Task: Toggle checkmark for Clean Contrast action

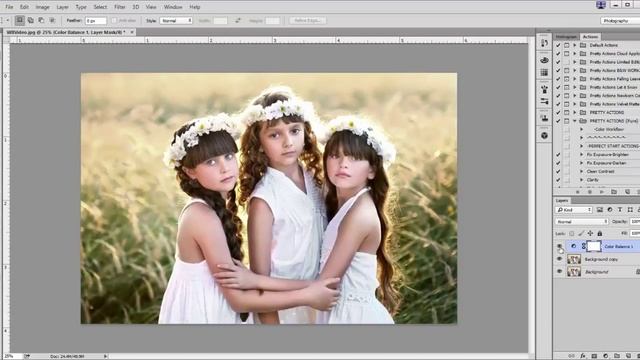Action: click(x=558, y=171)
